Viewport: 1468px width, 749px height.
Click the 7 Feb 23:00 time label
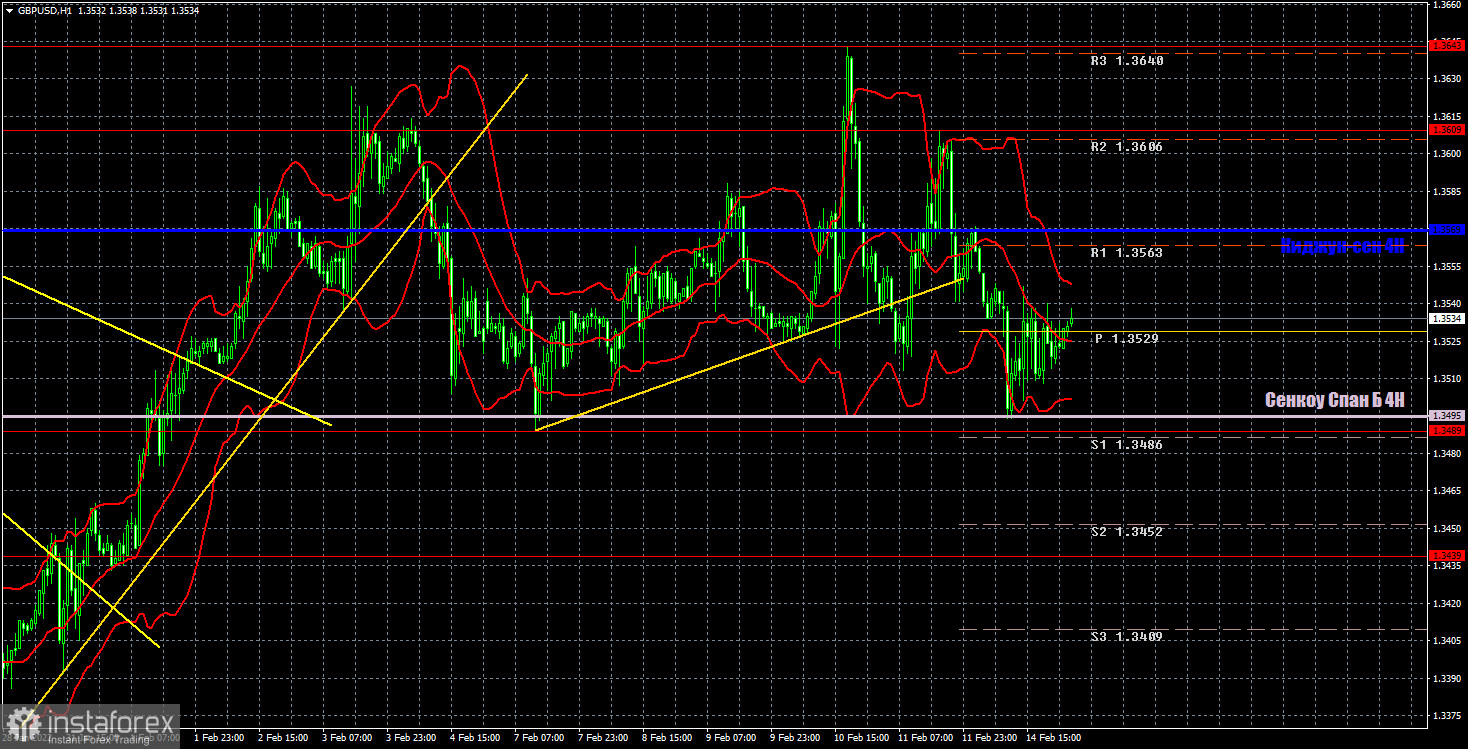click(602, 738)
